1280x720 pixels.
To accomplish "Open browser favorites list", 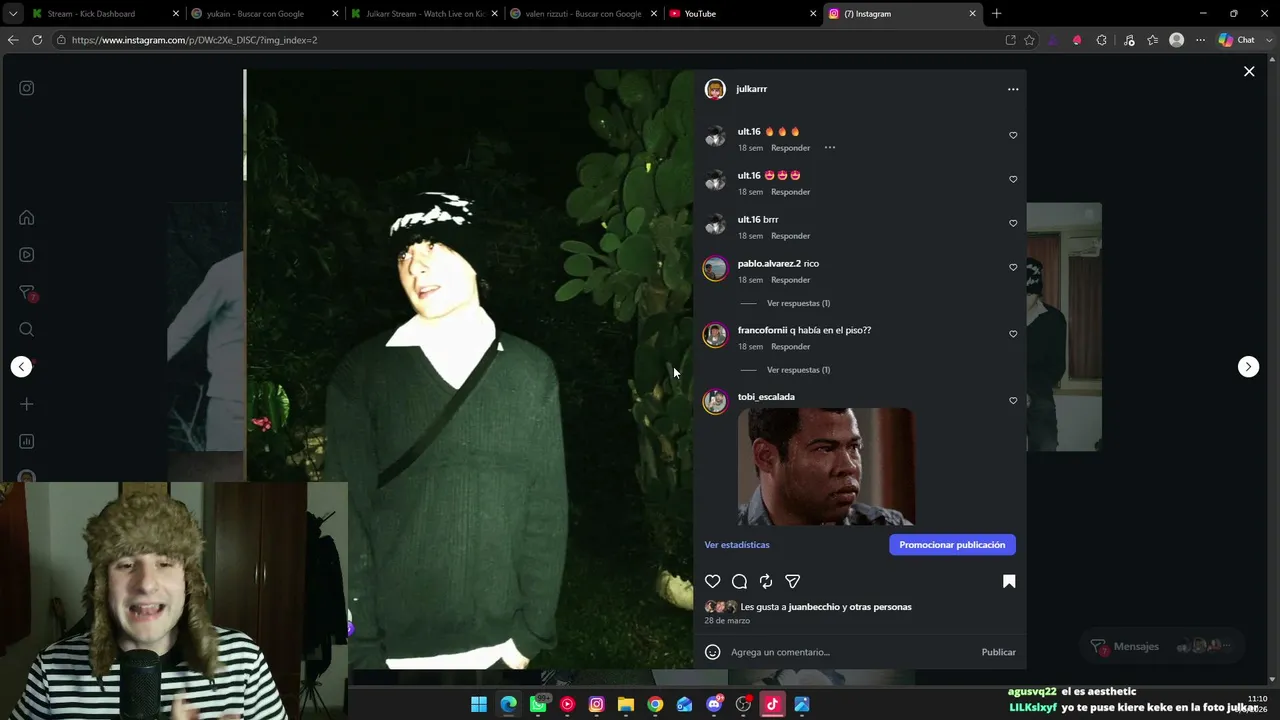I will tap(1153, 40).
